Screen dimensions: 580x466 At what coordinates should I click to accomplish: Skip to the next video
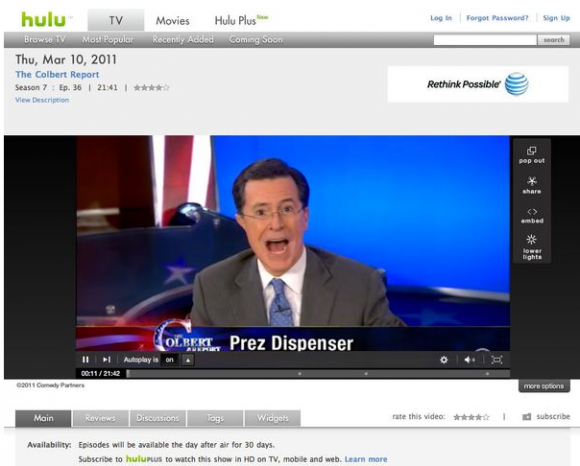tap(107, 359)
